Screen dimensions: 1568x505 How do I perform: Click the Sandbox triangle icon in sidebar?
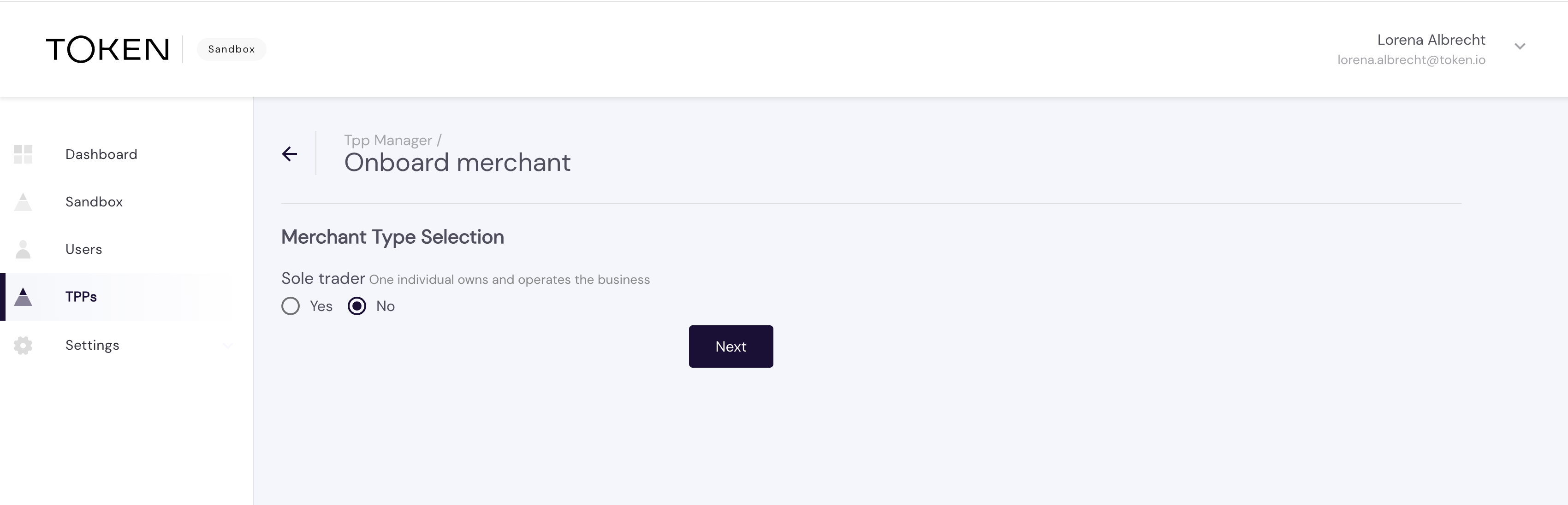pyautogui.click(x=23, y=202)
